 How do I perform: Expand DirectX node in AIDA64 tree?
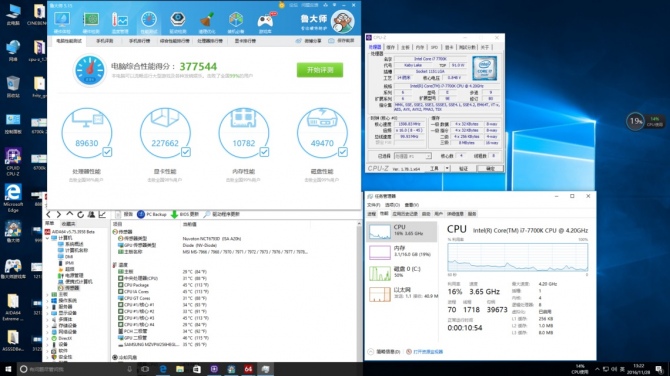(x=48, y=338)
